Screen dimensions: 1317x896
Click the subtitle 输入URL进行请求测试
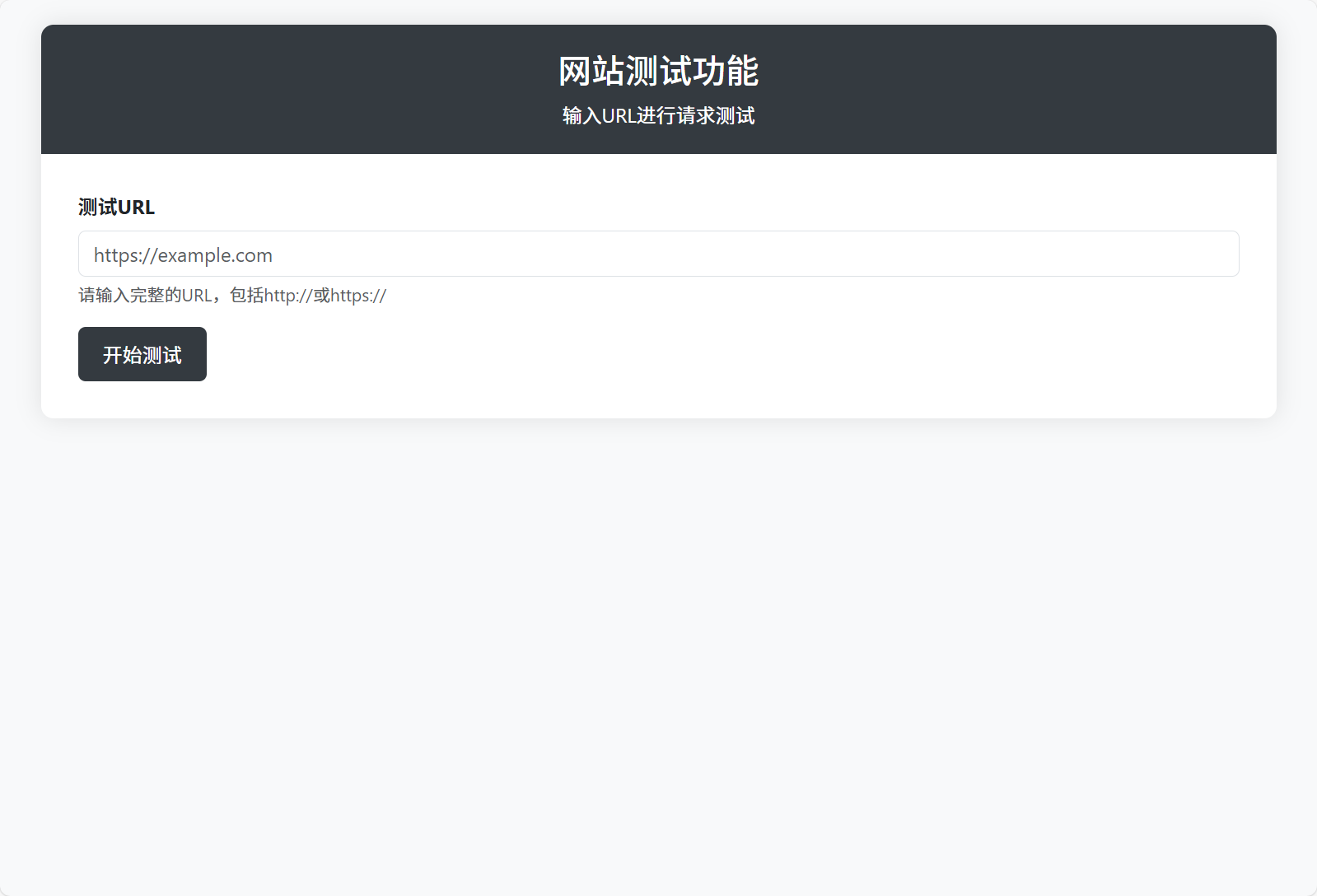(x=658, y=116)
